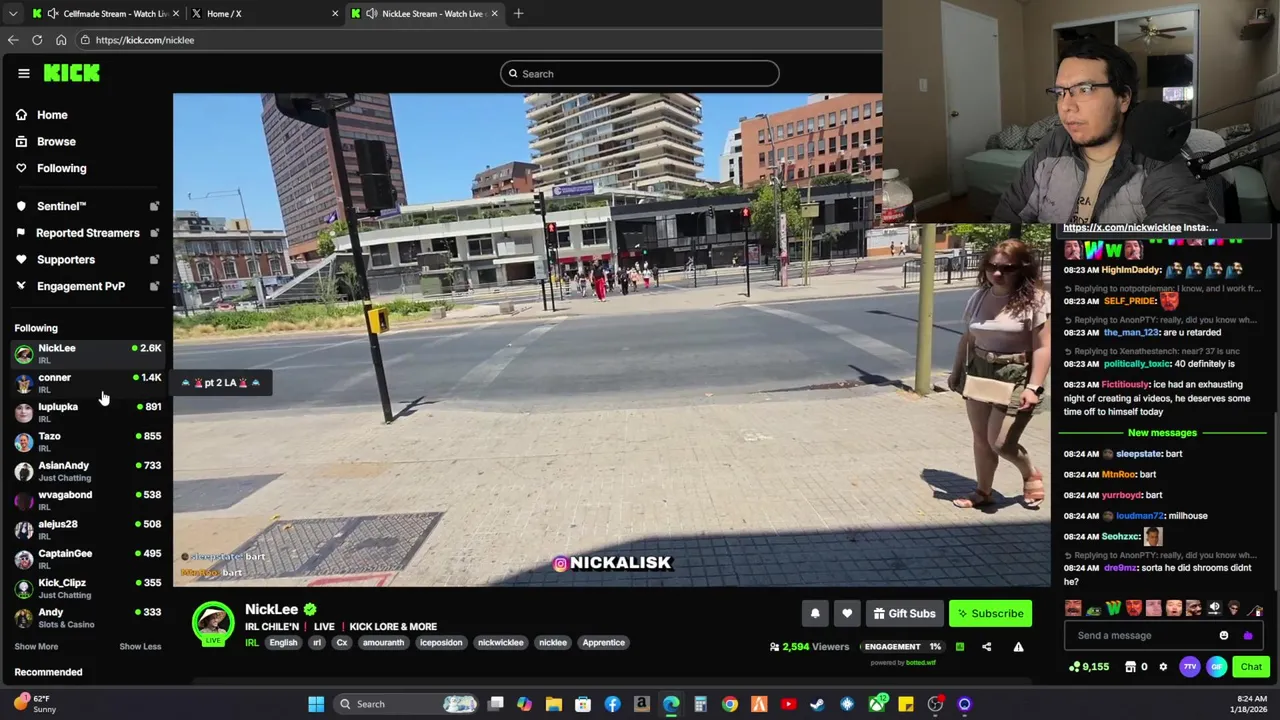Toggle notification bell for NickLee
This screenshot has width=1280, height=720.
[815, 614]
